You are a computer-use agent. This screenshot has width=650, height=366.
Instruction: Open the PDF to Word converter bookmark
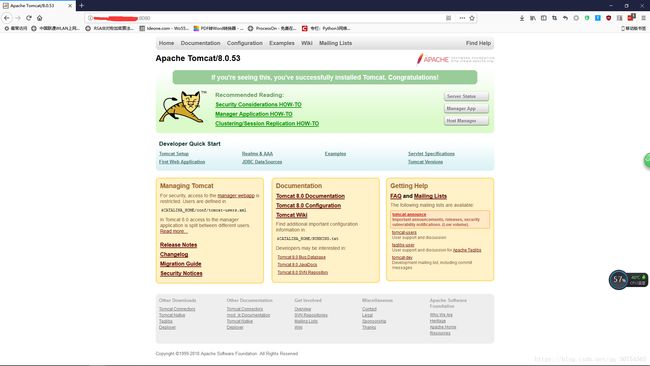pyautogui.click(x=218, y=28)
